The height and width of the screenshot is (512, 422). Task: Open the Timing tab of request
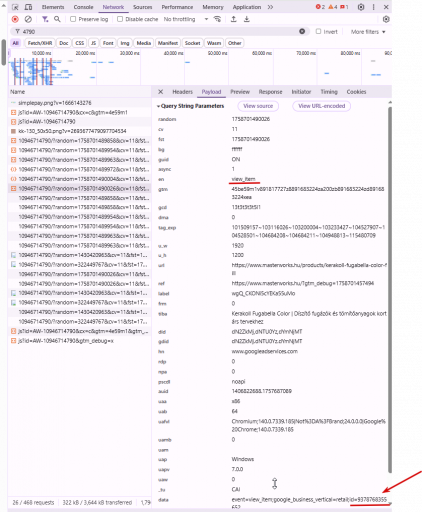click(x=329, y=92)
